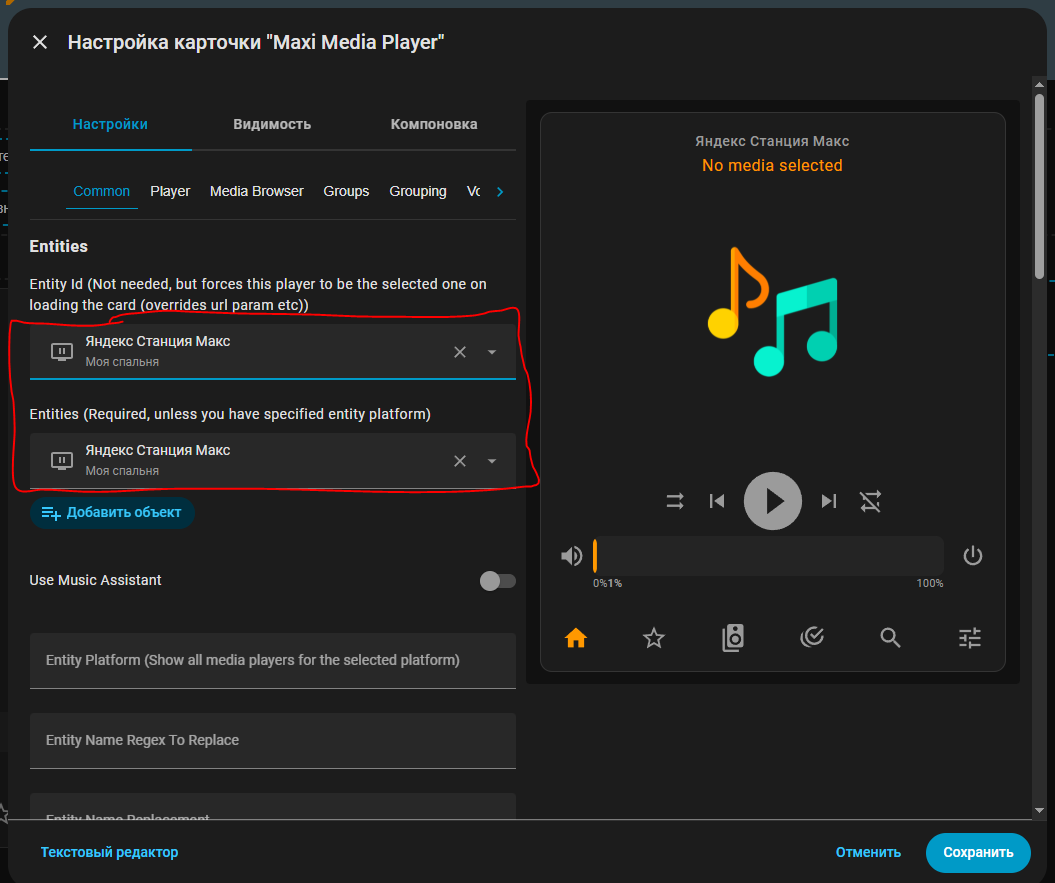Toggle the Use Music Assistant switch
The width and height of the screenshot is (1055, 883).
(497, 581)
